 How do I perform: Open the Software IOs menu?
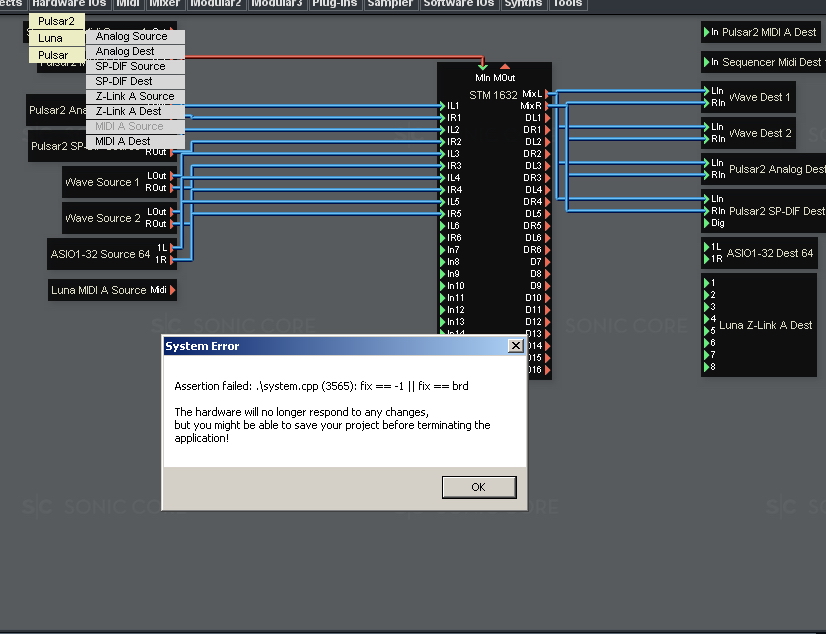click(459, 4)
